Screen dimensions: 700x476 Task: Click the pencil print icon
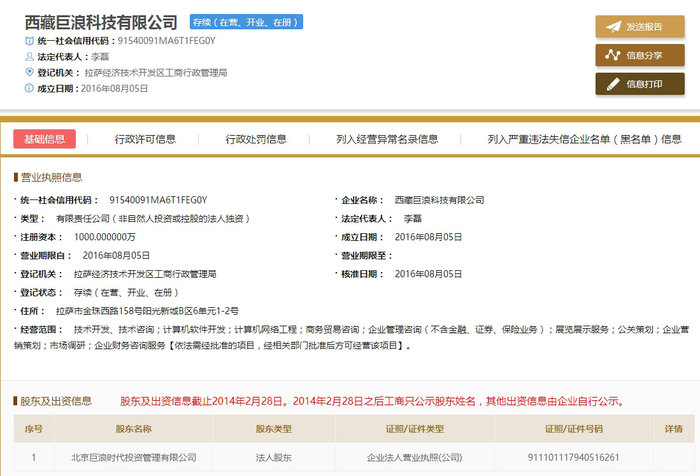(613, 84)
